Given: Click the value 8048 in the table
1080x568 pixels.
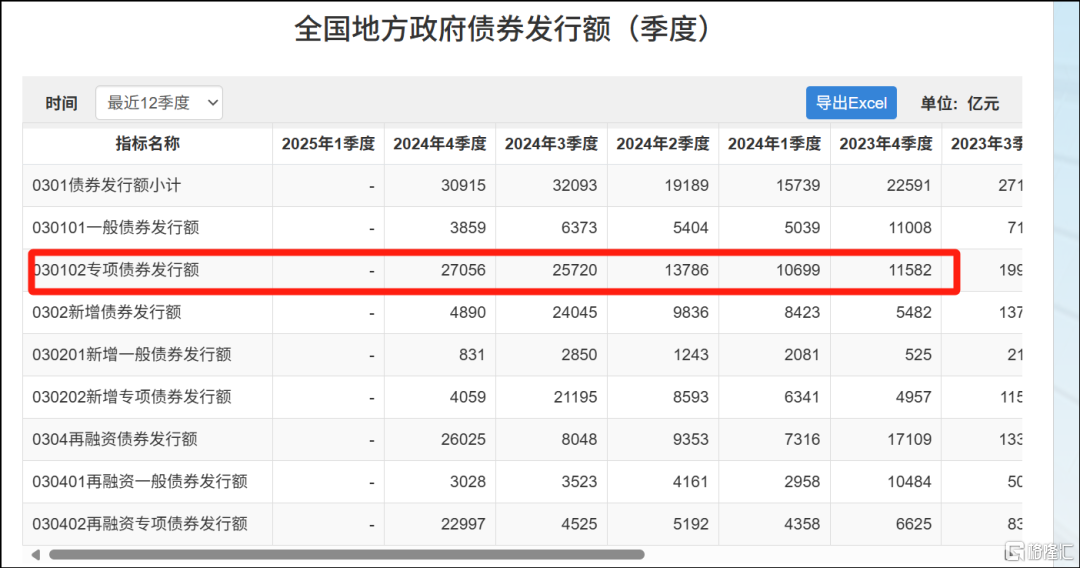Looking at the screenshot, I should coord(579,439).
